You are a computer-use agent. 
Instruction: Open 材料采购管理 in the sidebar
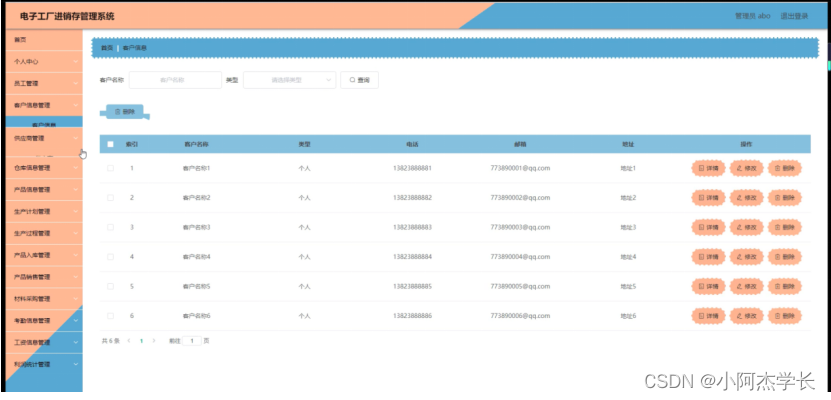point(44,299)
